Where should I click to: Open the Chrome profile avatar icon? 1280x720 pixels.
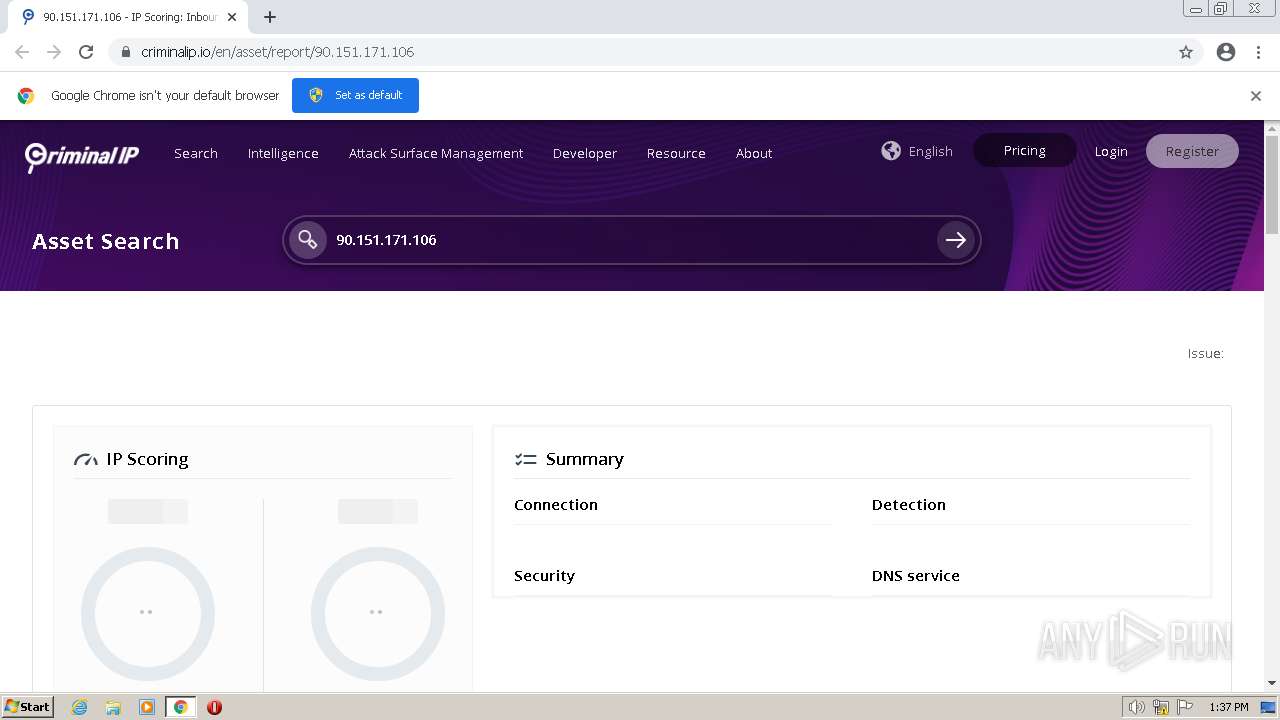click(1226, 52)
